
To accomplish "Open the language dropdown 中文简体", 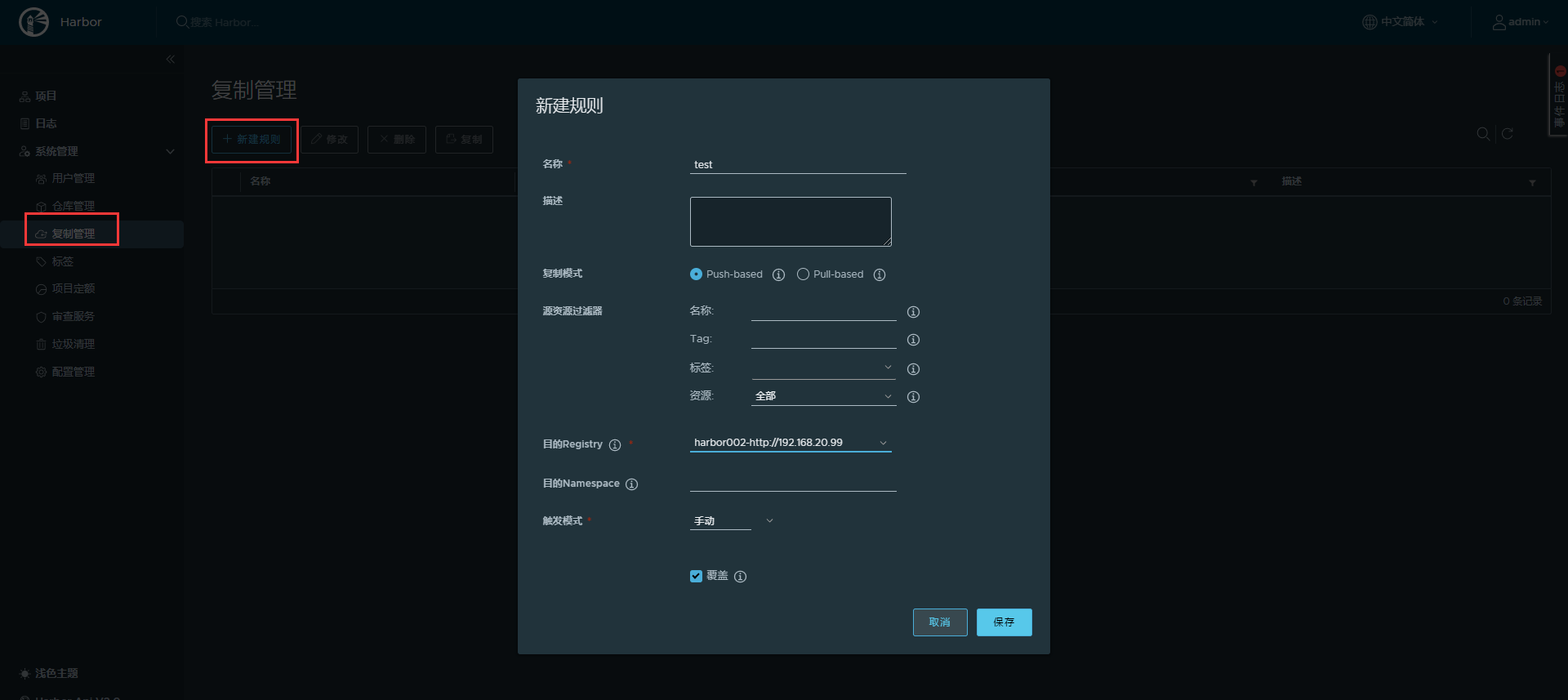I will point(1401,22).
